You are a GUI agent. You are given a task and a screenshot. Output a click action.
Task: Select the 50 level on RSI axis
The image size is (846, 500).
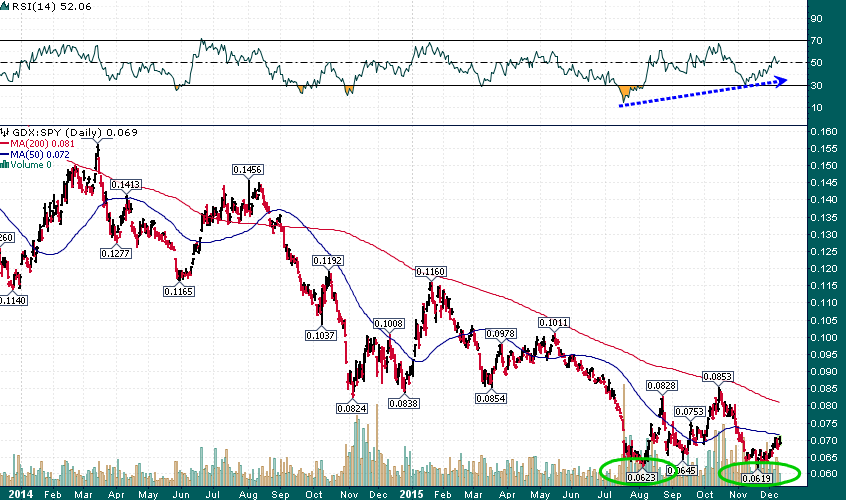(816, 63)
